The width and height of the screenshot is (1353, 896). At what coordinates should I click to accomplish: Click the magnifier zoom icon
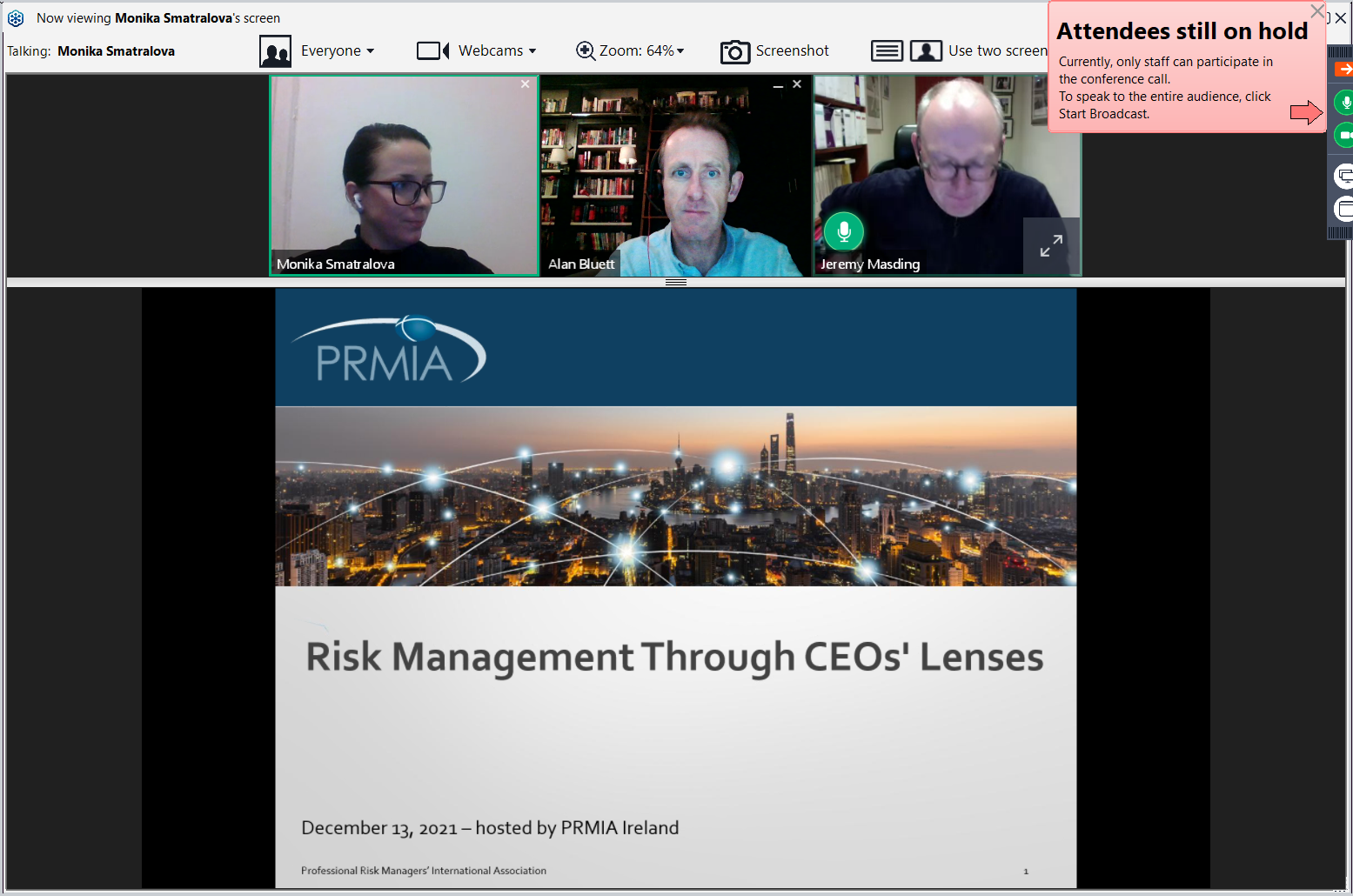coord(586,51)
